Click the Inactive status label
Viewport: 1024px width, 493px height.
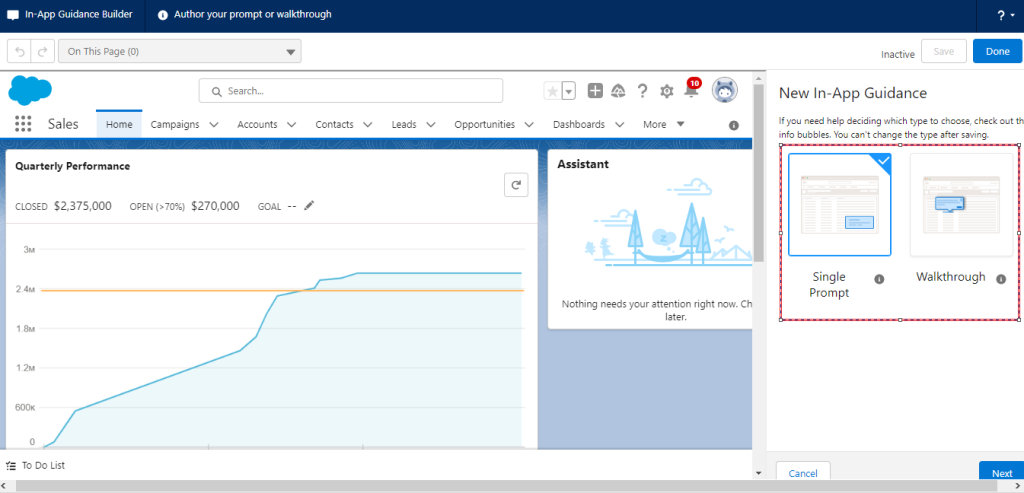tap(898, 54)
